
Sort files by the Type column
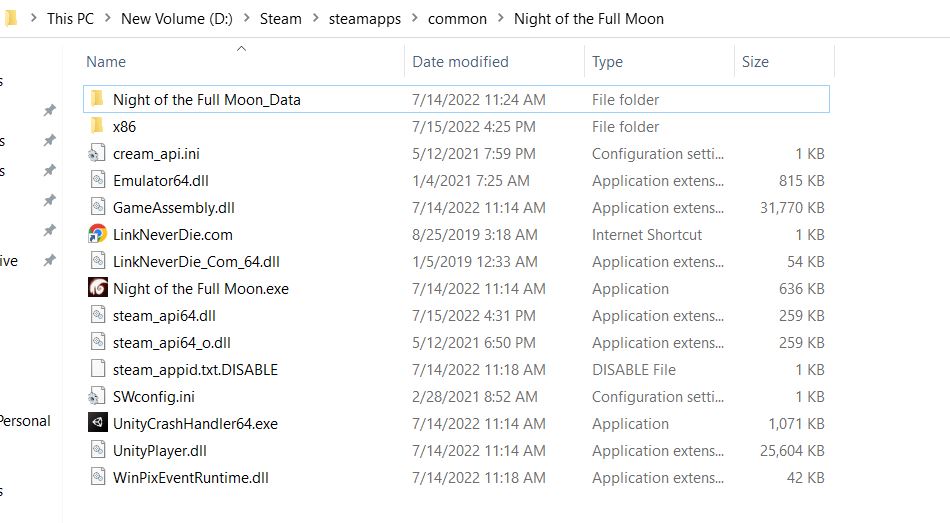point(607,62)
